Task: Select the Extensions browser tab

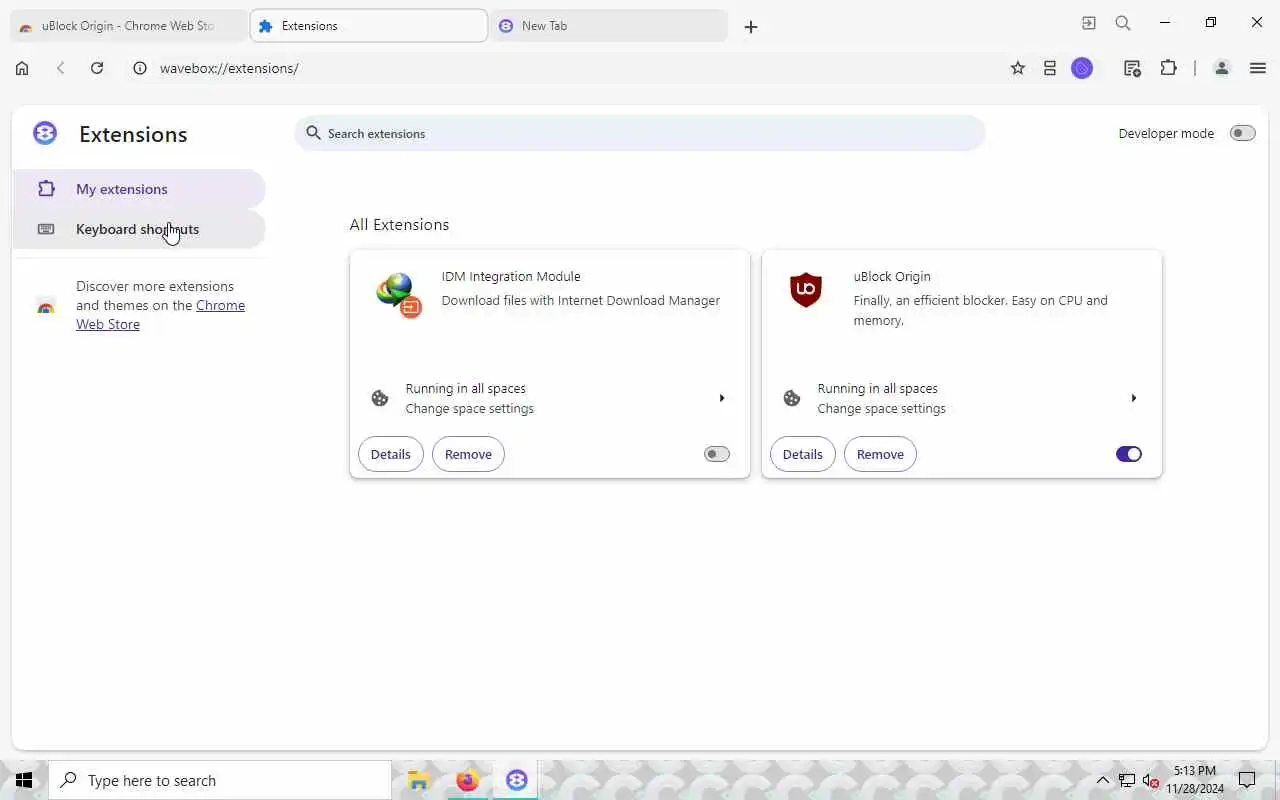Action: 368,26
